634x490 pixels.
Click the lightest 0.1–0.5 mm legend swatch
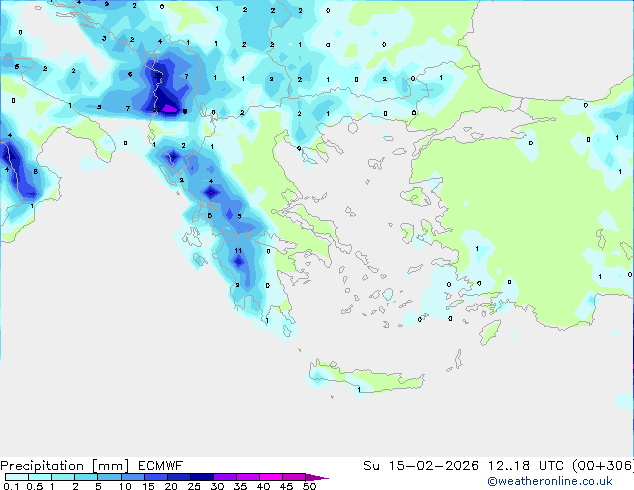click(17, 477)
